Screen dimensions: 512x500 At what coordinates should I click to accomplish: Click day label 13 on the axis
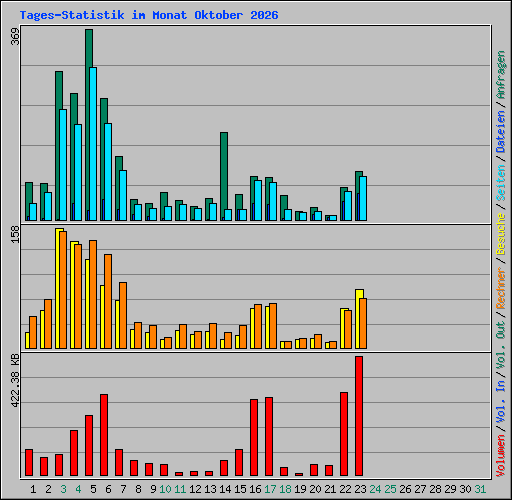pos(210,489)
